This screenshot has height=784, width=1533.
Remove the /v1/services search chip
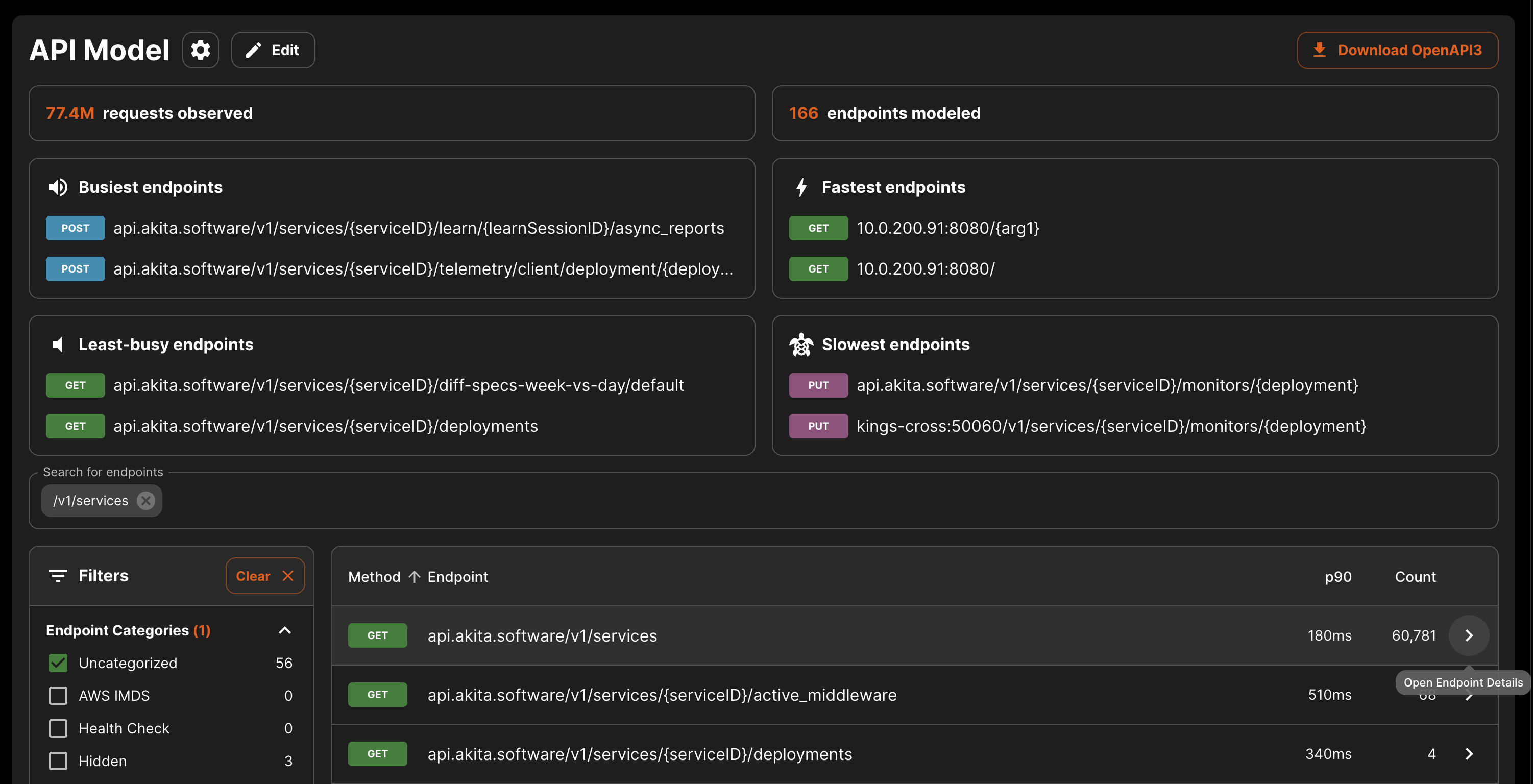coord(145,501)
